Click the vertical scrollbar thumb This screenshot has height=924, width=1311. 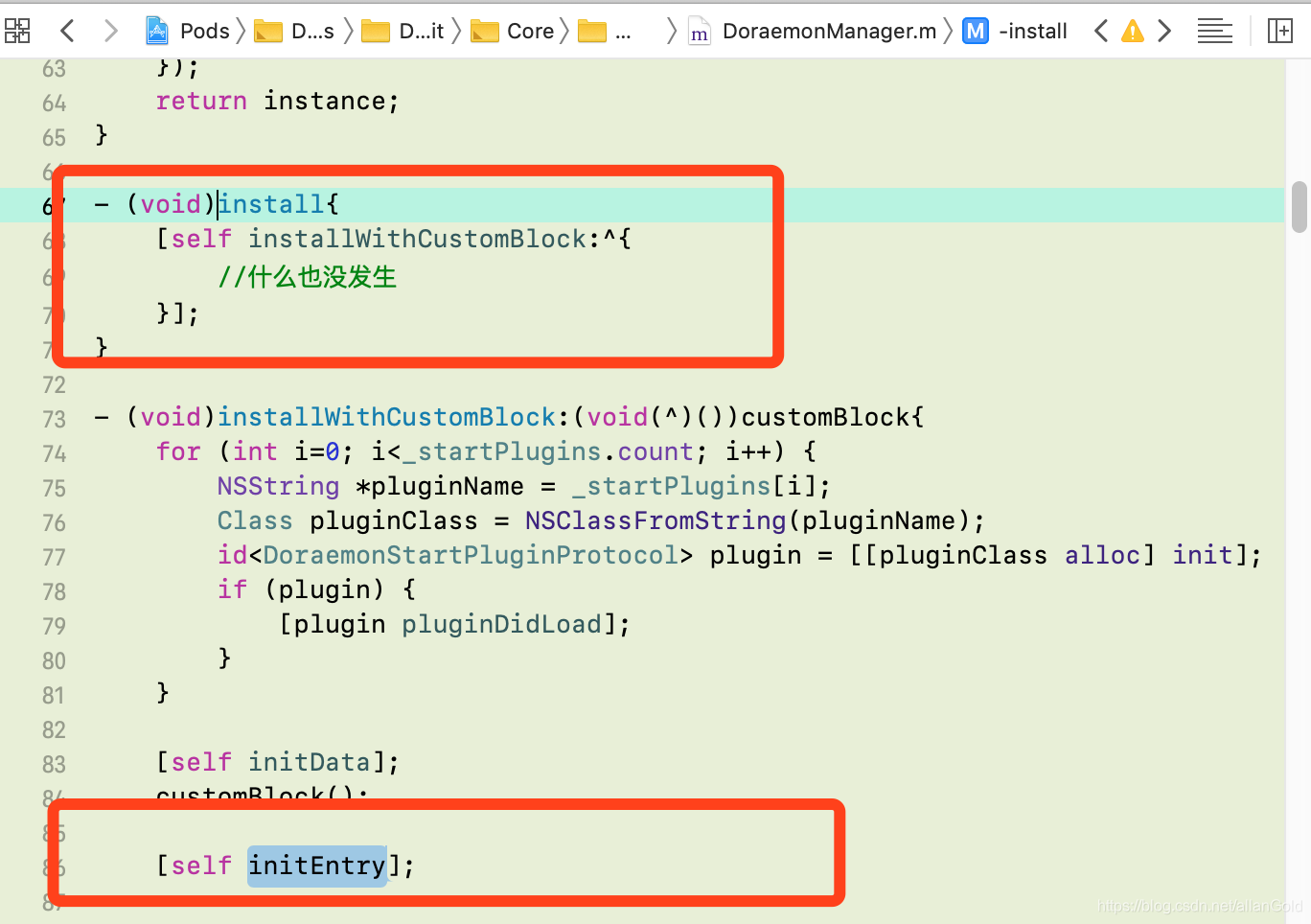1299,206
